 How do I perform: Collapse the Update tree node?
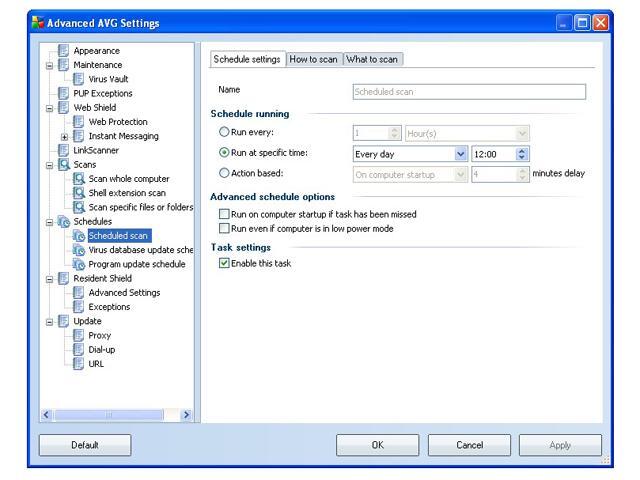click(x=49, y=322)
